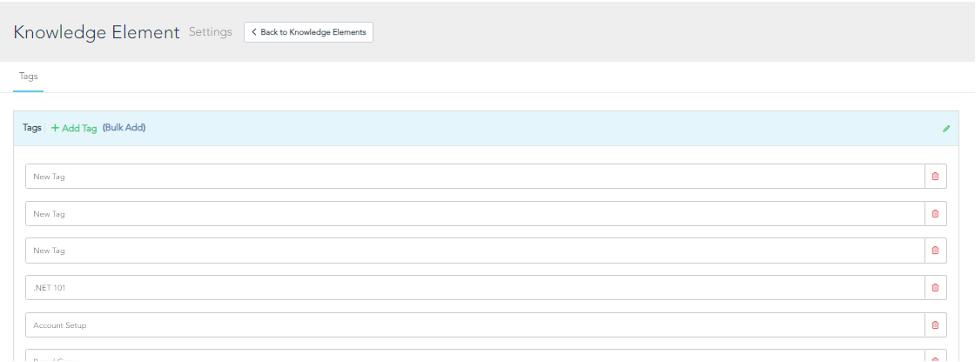Click the + Add Tag link
977x362 pixels.
[x=74, y=128]
